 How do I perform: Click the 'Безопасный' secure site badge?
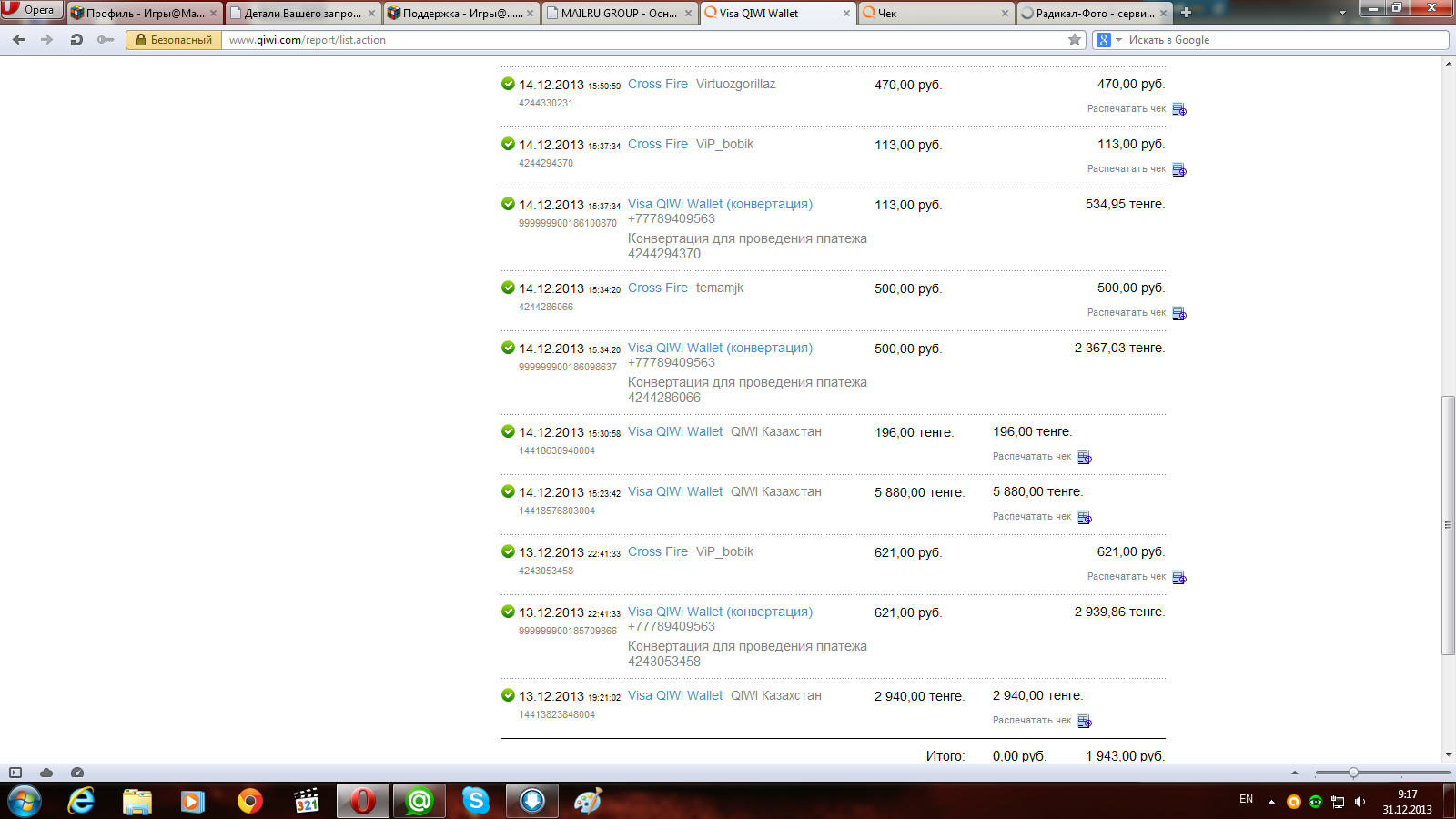[x=174, y=40]
